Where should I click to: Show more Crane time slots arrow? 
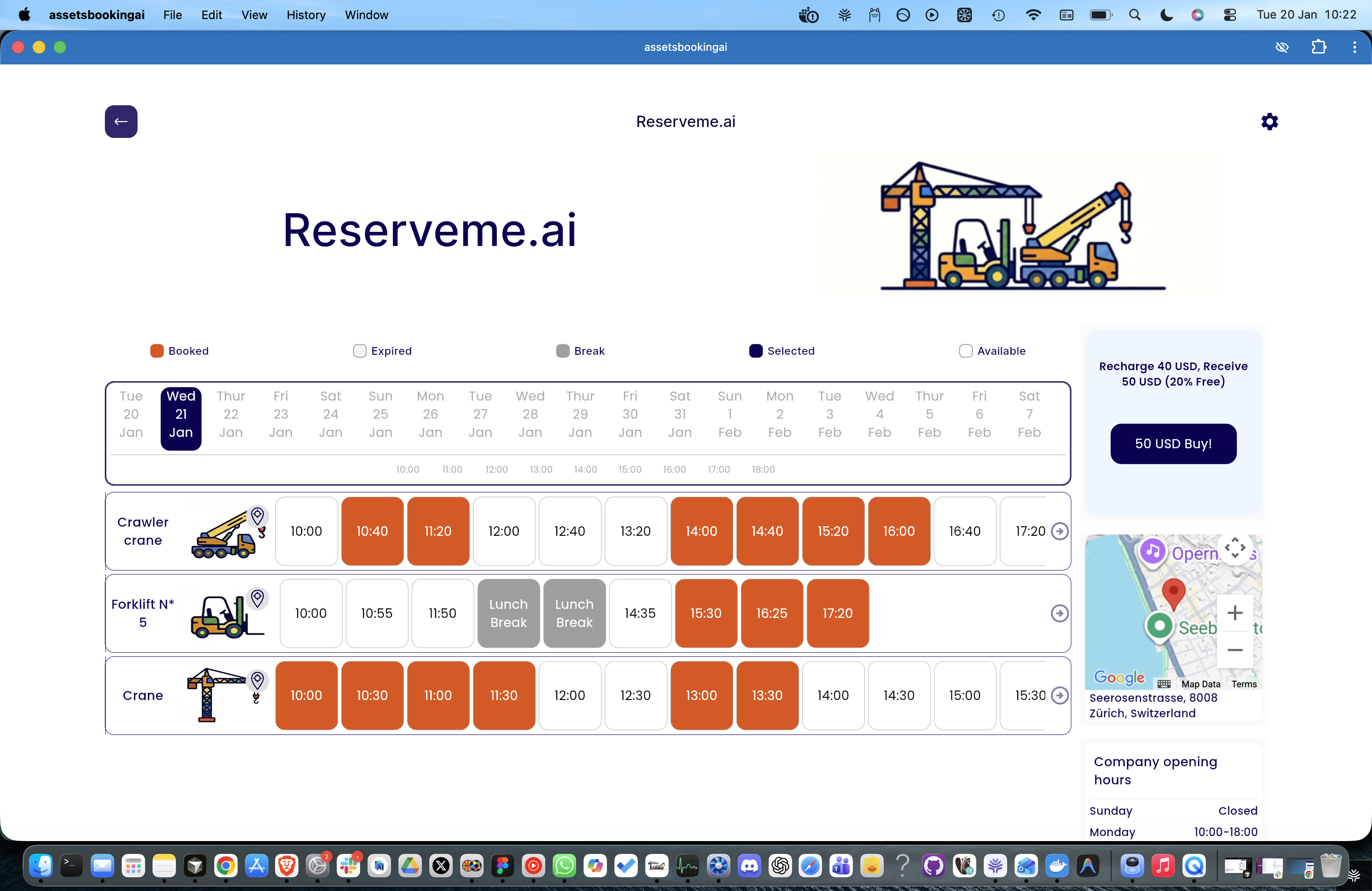[x=1059, y=695]
